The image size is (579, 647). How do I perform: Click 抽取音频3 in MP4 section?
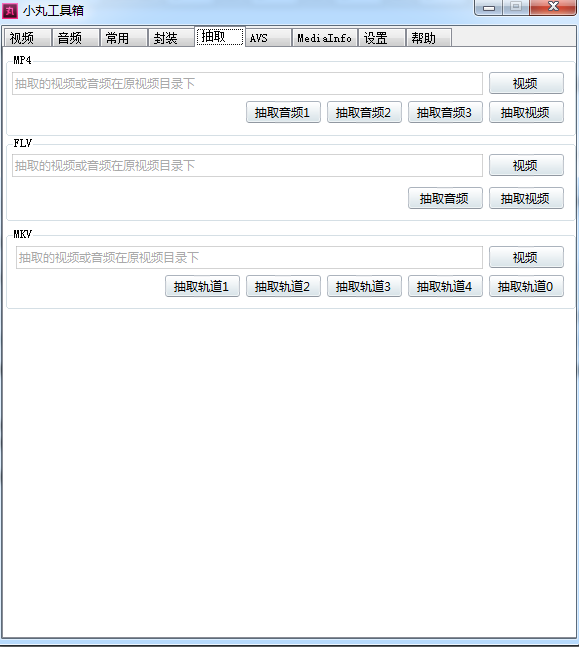click(445, 112)
